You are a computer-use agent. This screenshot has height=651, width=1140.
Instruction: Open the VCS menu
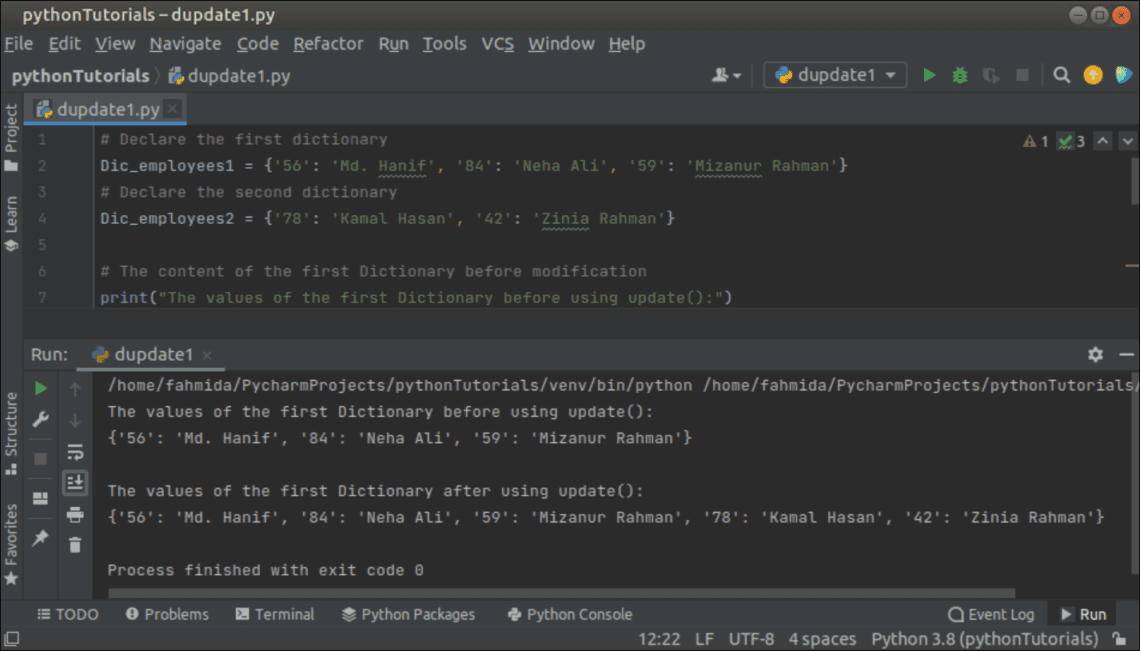coord(497,44)
